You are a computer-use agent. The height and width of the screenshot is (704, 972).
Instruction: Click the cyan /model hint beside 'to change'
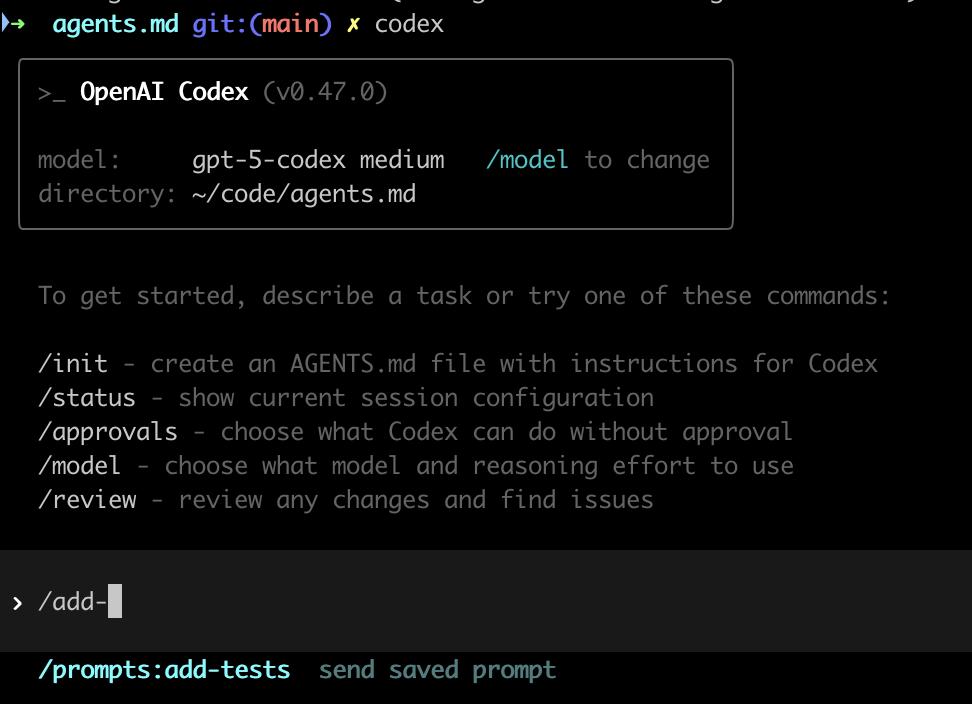point(527,160)
